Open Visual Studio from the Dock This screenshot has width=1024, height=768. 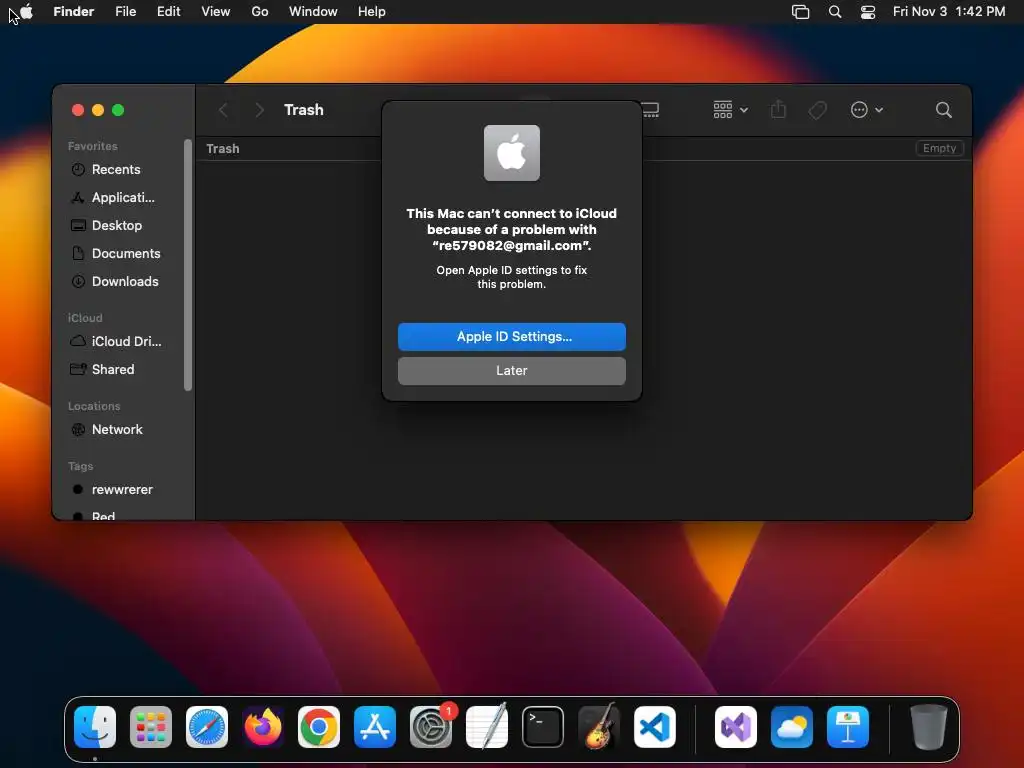[x=736, y=727]
